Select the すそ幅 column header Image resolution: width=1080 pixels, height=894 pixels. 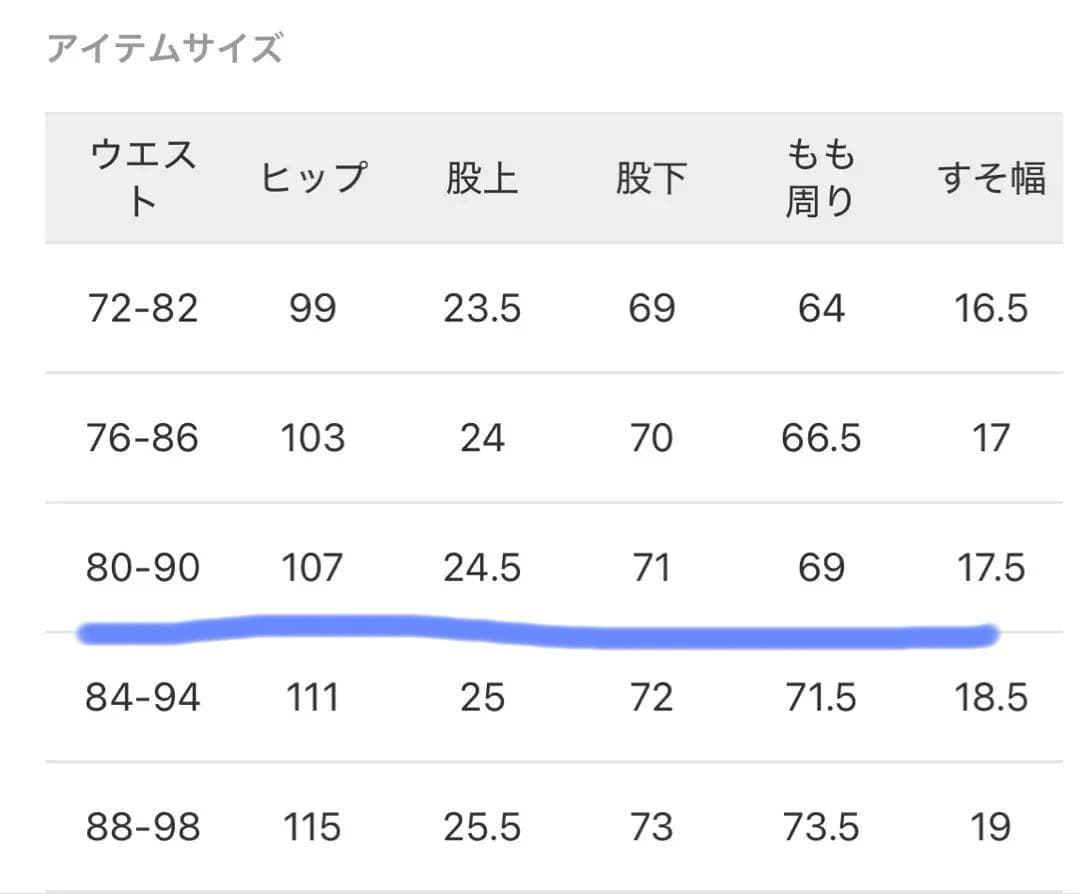click(991, 178)
